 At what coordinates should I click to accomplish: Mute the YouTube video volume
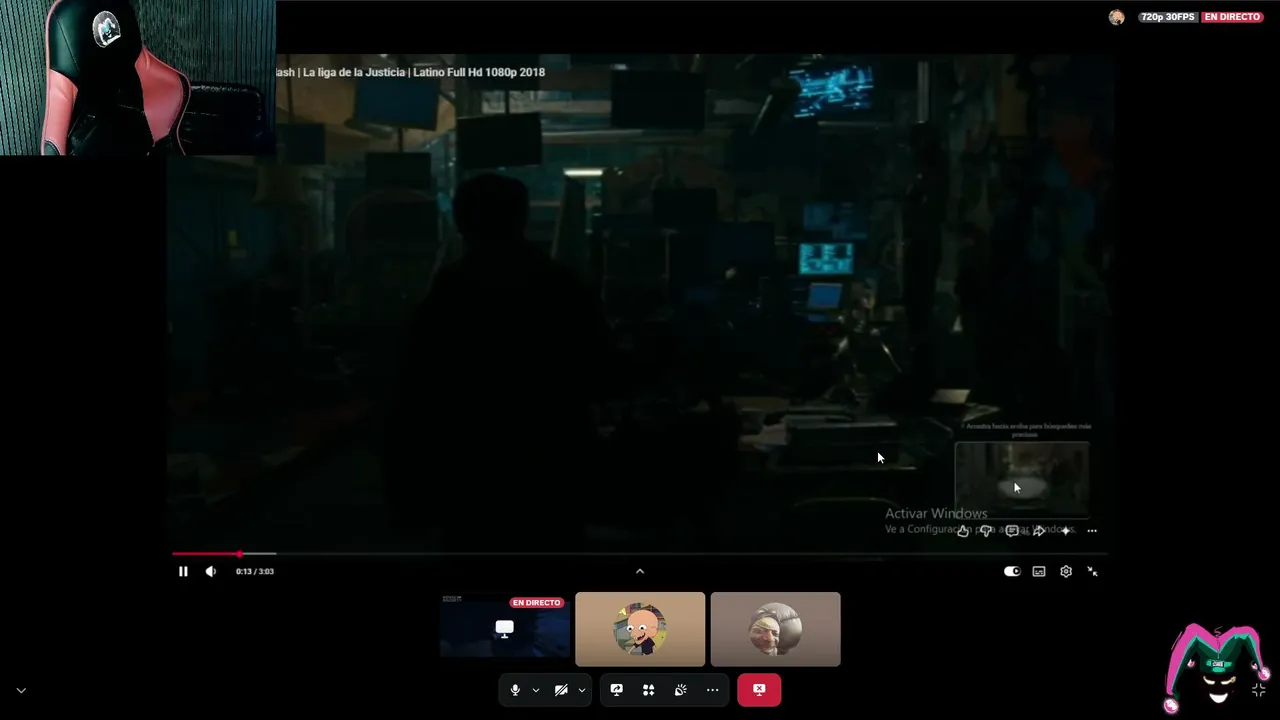point(210,571)
